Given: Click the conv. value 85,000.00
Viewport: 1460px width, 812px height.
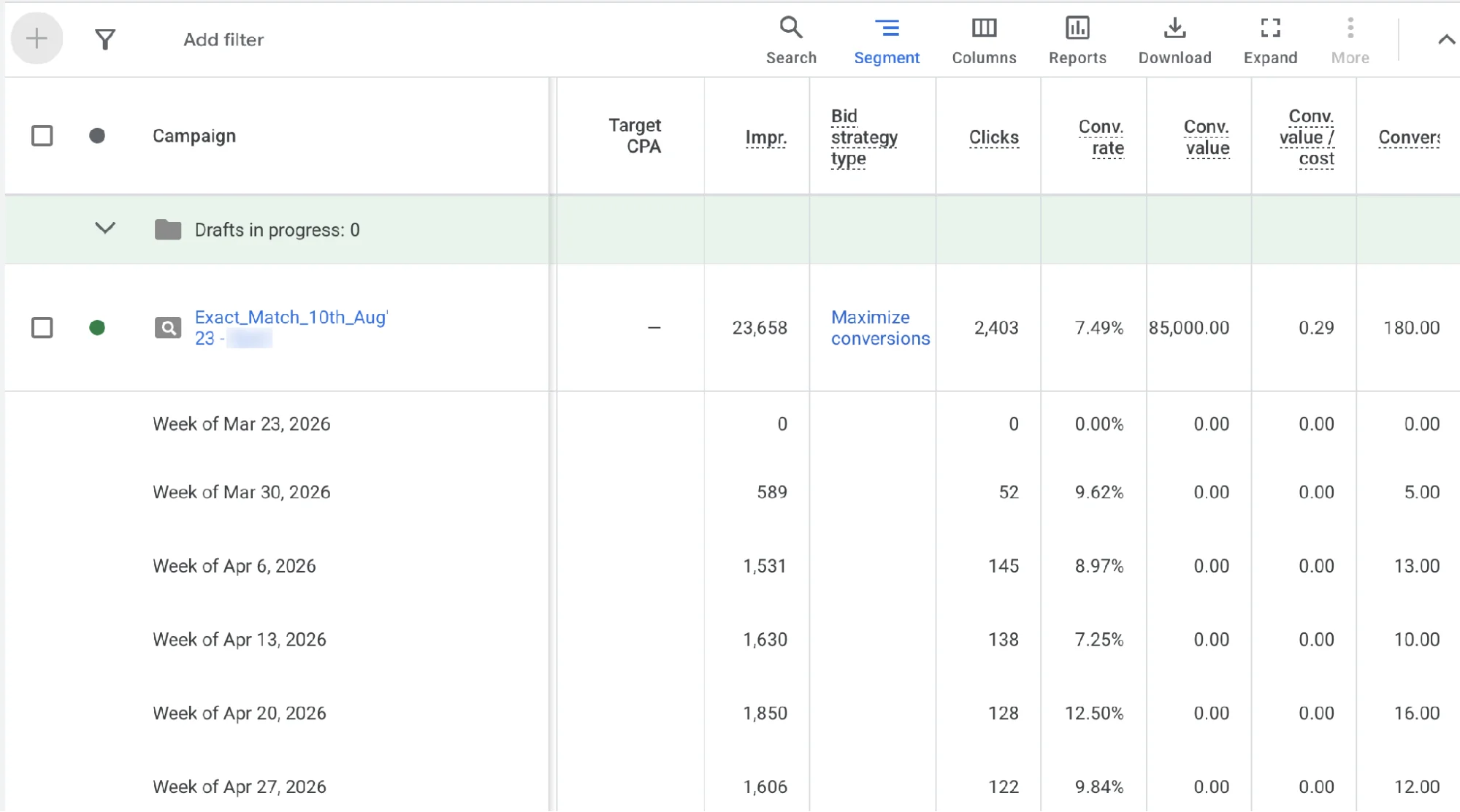Looking at the screenshot, I should click(1189, 328).
